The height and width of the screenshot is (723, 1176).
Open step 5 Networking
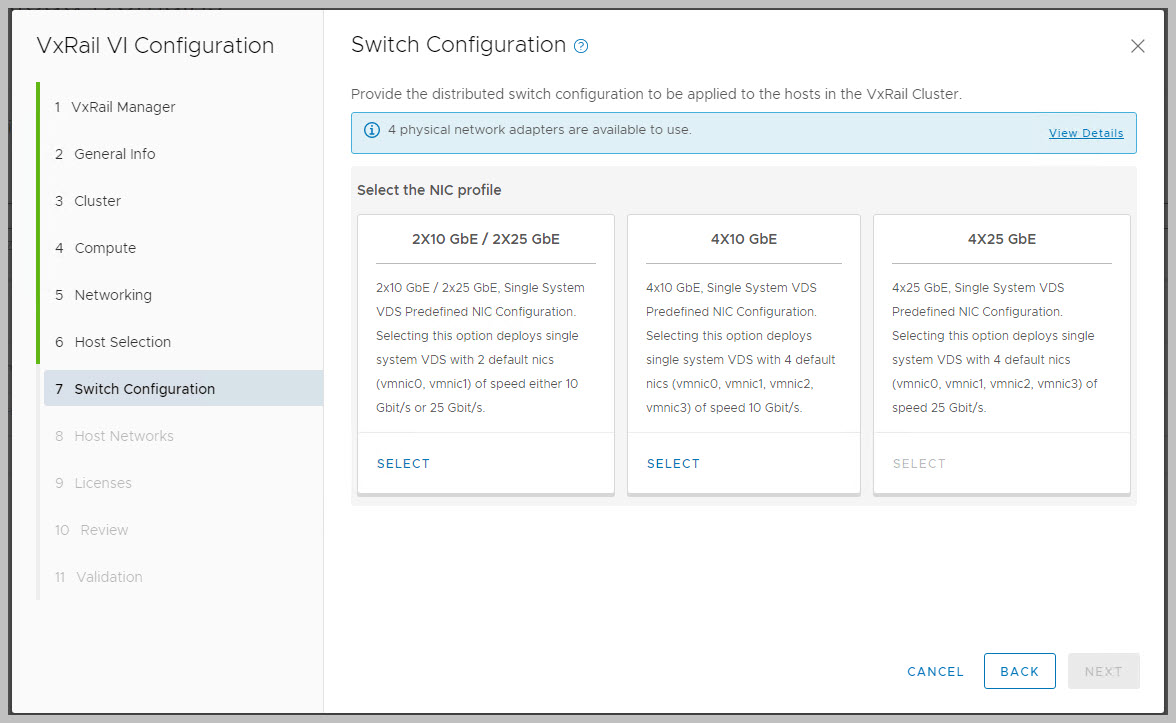coord(113,295)
